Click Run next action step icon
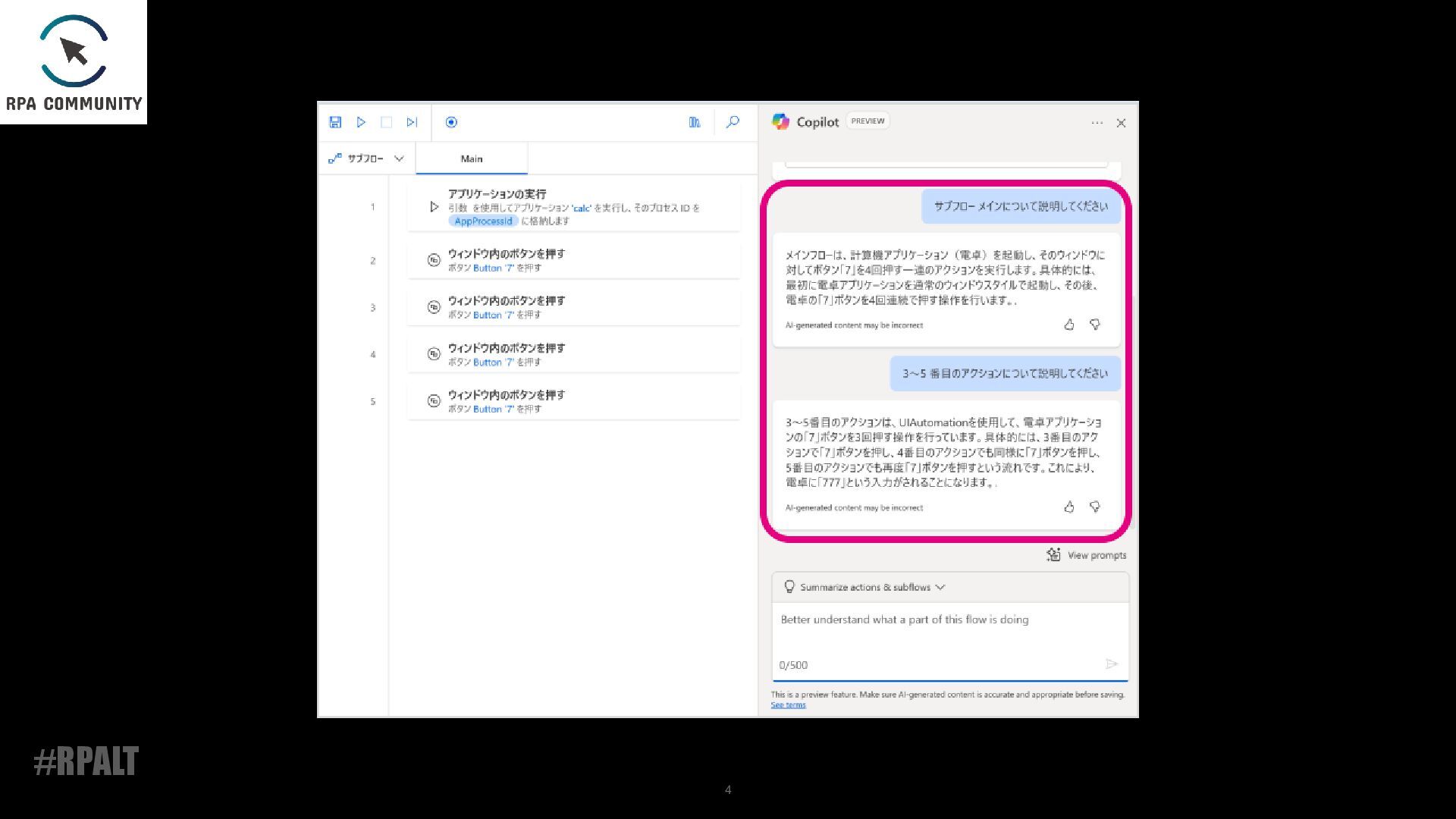Image resolution: width=1456 pixels, height=819 pixels. [x=412, y=122]
